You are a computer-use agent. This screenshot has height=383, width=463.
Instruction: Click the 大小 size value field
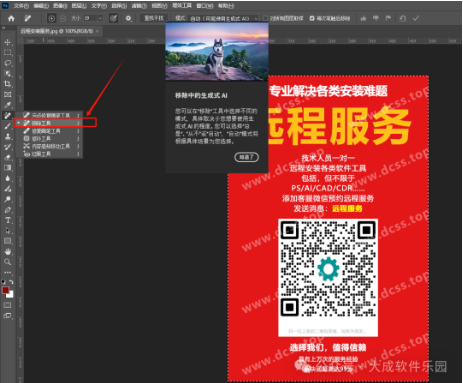click(90, 18)
